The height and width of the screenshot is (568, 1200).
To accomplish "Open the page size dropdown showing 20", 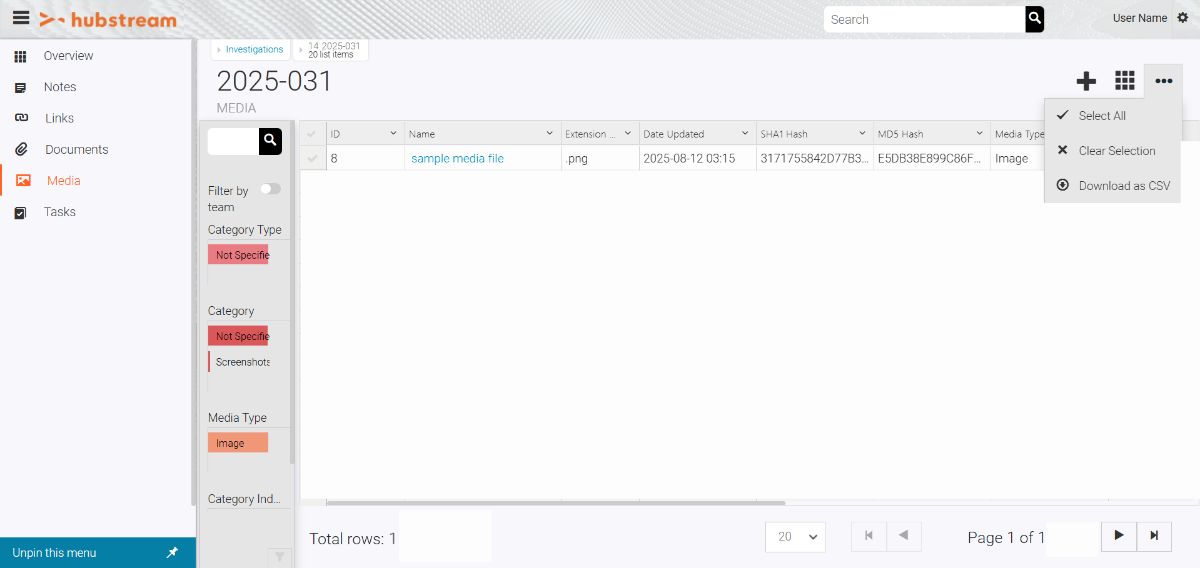I will coord(795,537).
